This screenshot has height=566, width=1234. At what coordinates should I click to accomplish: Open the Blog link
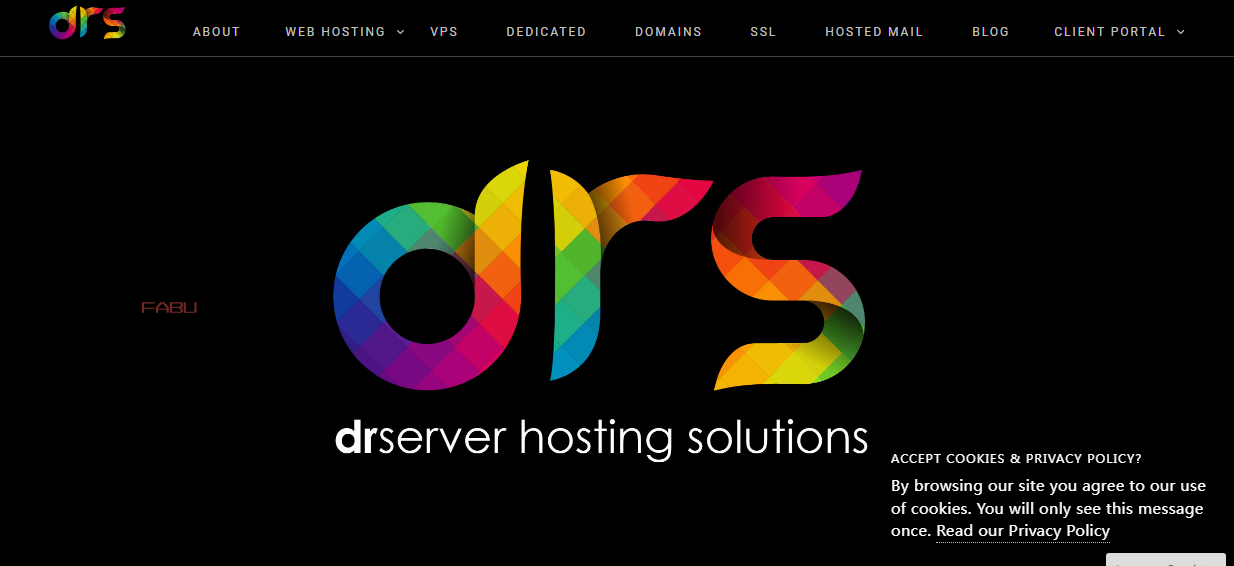click(990, 32)
